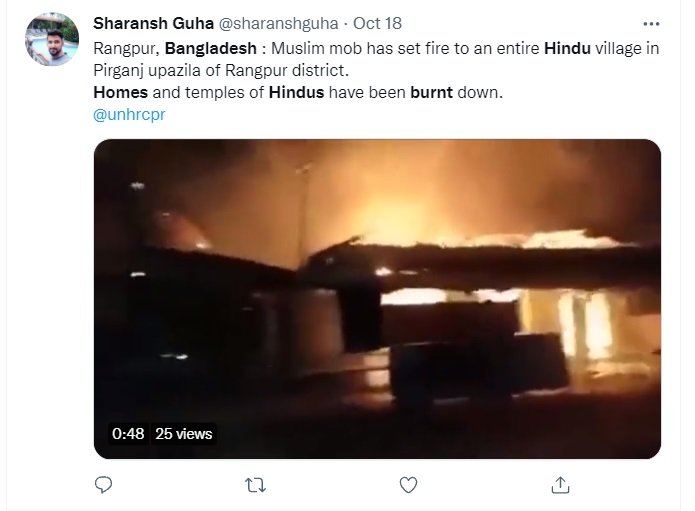
Task: Retweet this post using the arrows icon
Action: pyautogui.click(x=256, y=485)
